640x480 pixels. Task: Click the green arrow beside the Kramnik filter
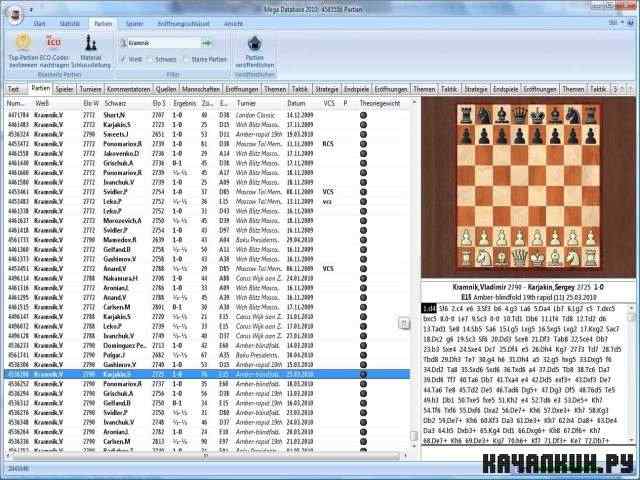207,43
